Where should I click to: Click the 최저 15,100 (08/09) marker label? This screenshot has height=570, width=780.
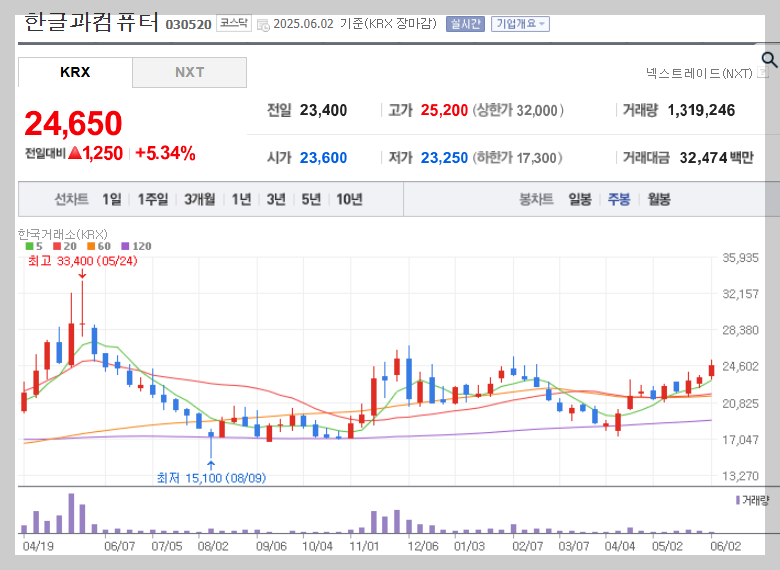coord(211,478)
